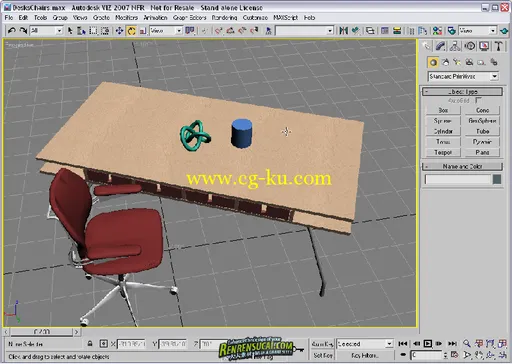This screenshot has height=364, width=512.
Task: Click the Mirror tool icon
Action: [x=343, y=31]
